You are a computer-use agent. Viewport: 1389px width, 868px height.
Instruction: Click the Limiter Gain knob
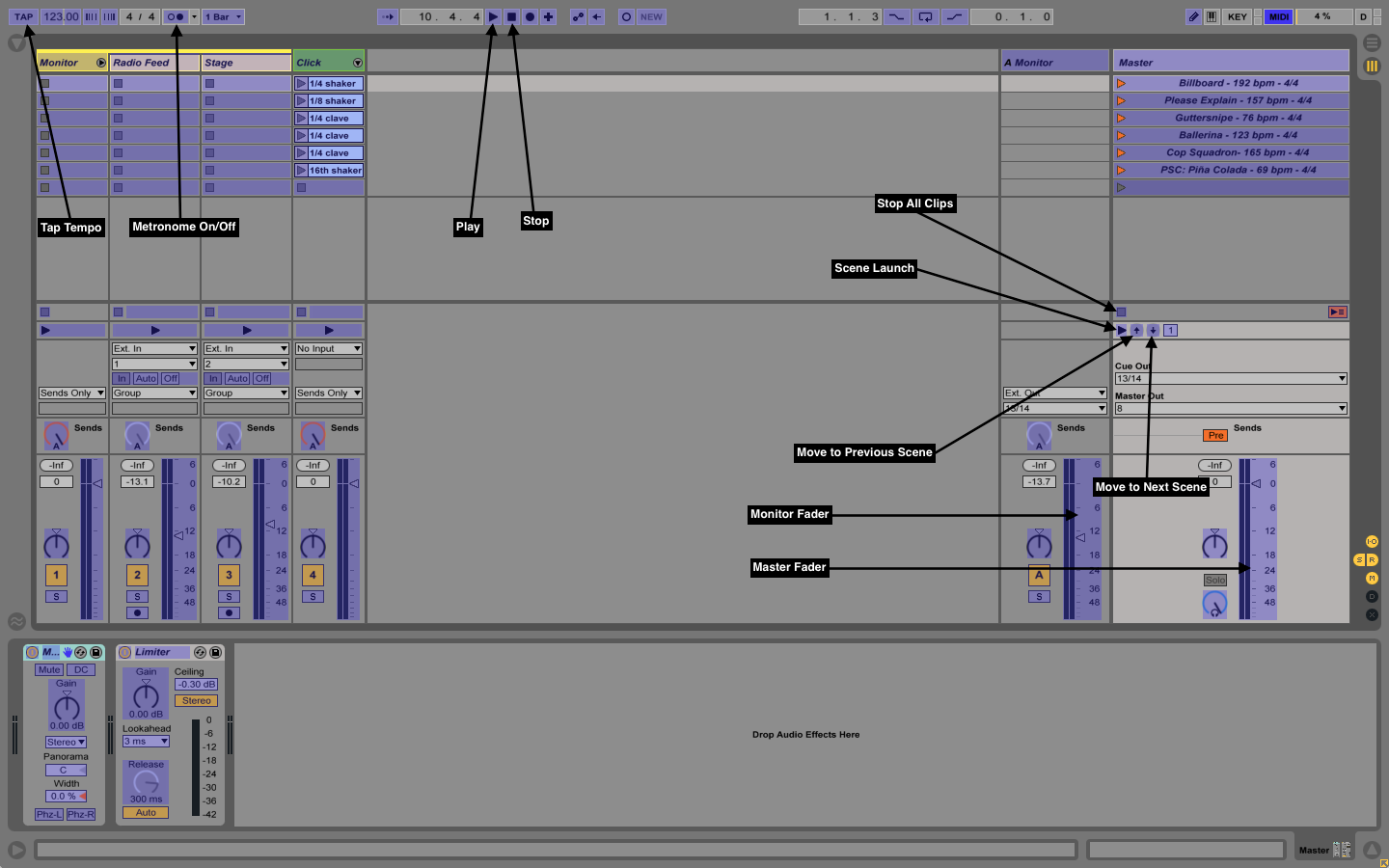(x=146, y=696)
